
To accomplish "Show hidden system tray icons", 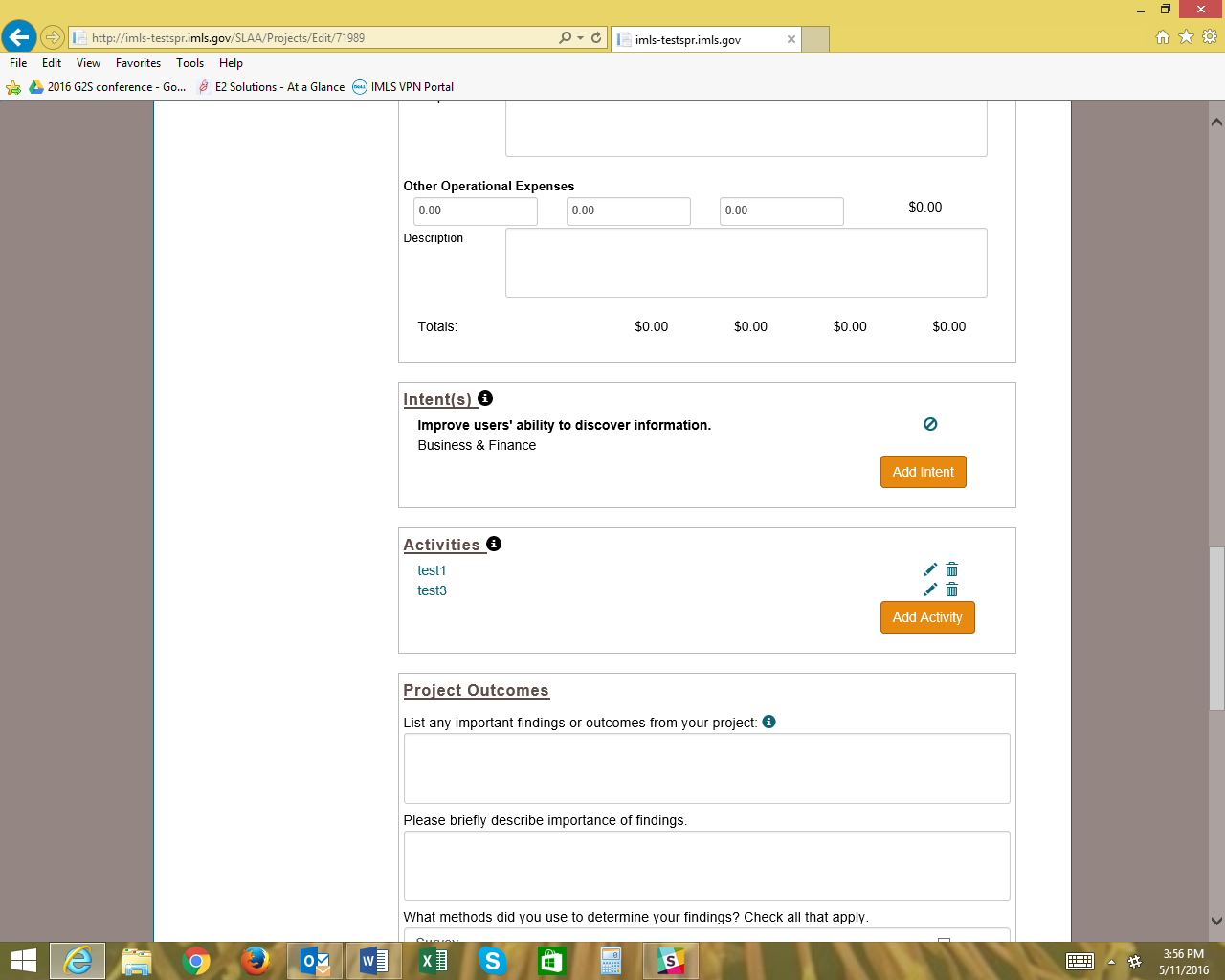I will (x=1111, y=962).
